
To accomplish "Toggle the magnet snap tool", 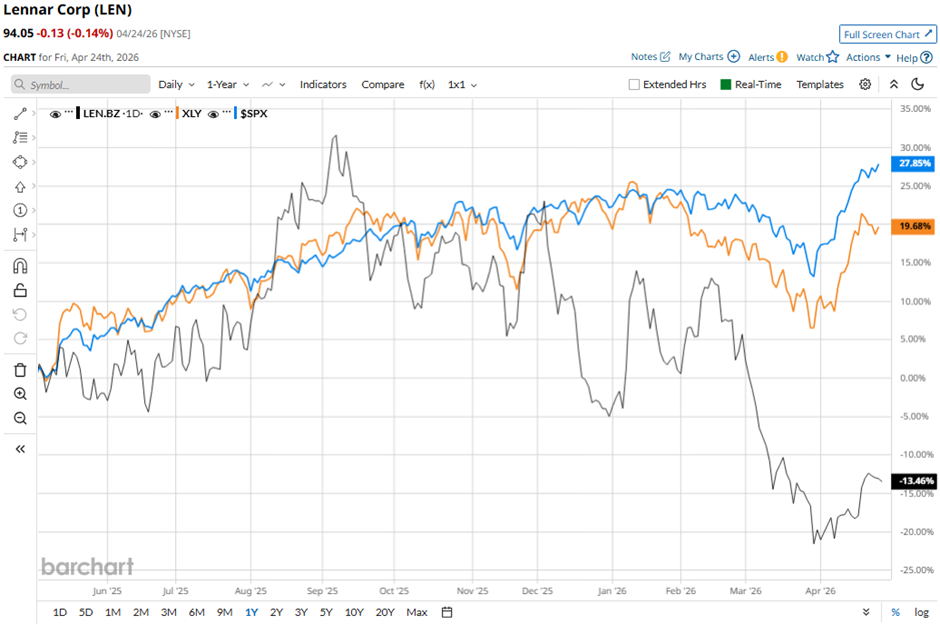I will click(20, 265).
